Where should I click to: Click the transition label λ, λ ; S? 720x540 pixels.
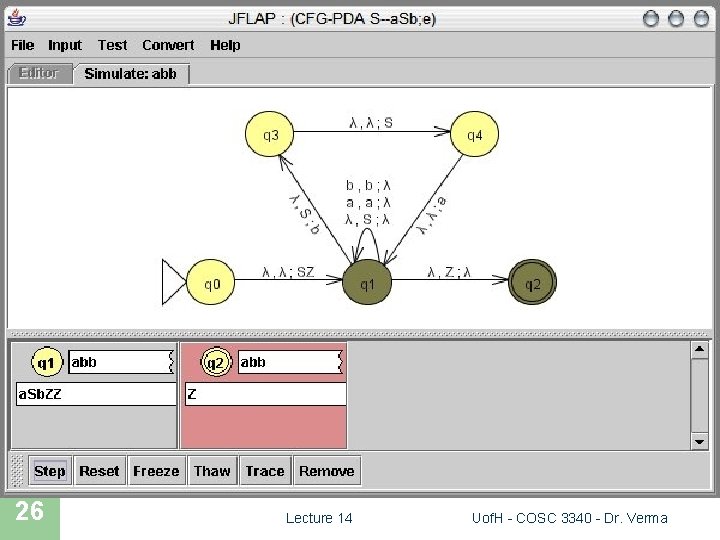click(371, 123)
